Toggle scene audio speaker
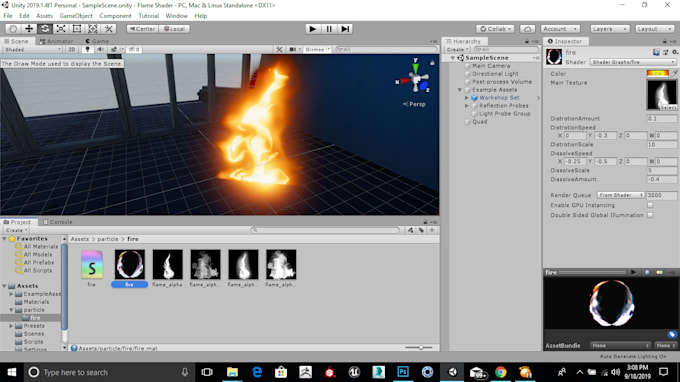680x382 pixels. tap(100, 49)
